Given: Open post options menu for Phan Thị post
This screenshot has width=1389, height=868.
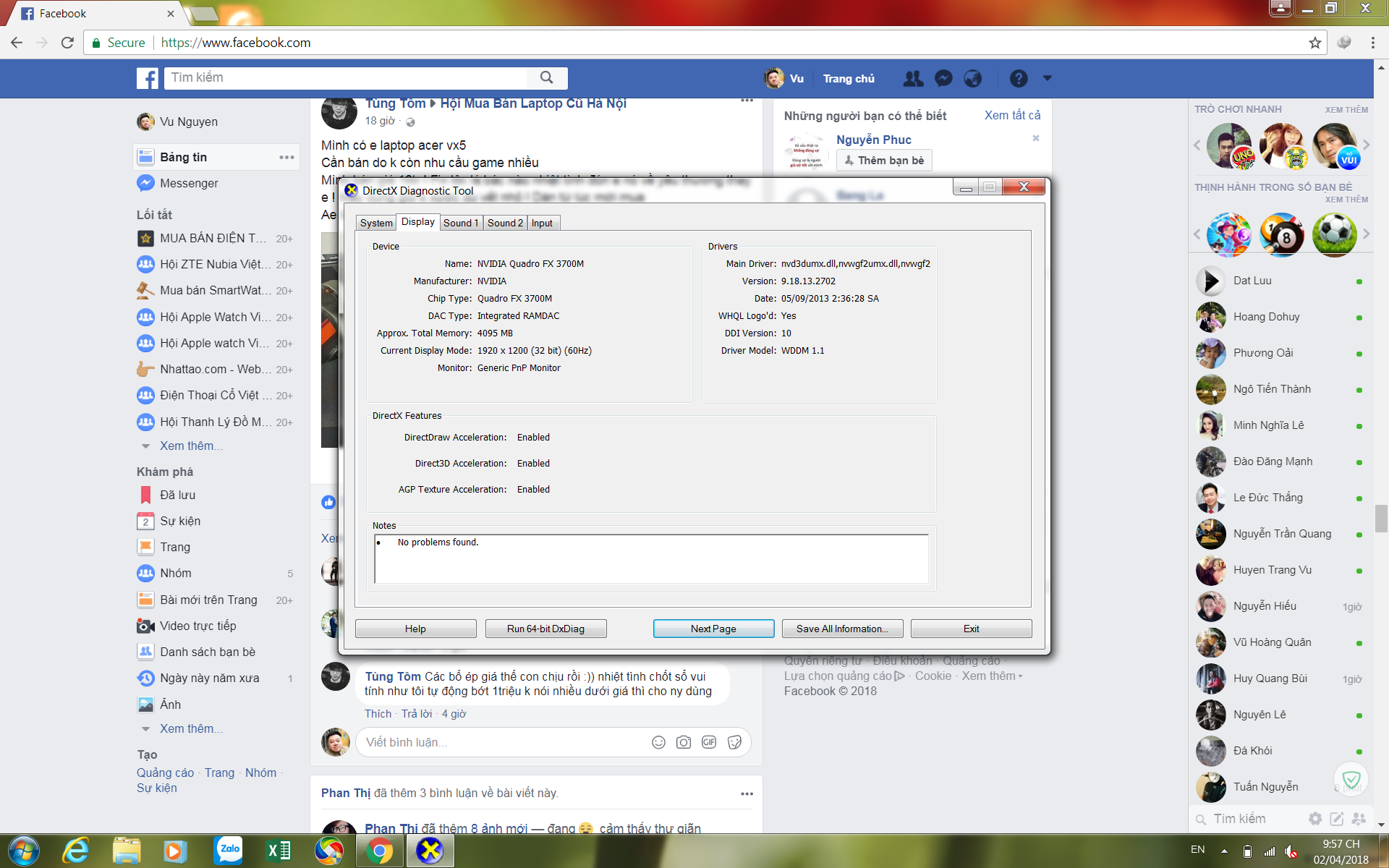Looking at the screenshot, I should click(x=747, y=793).
